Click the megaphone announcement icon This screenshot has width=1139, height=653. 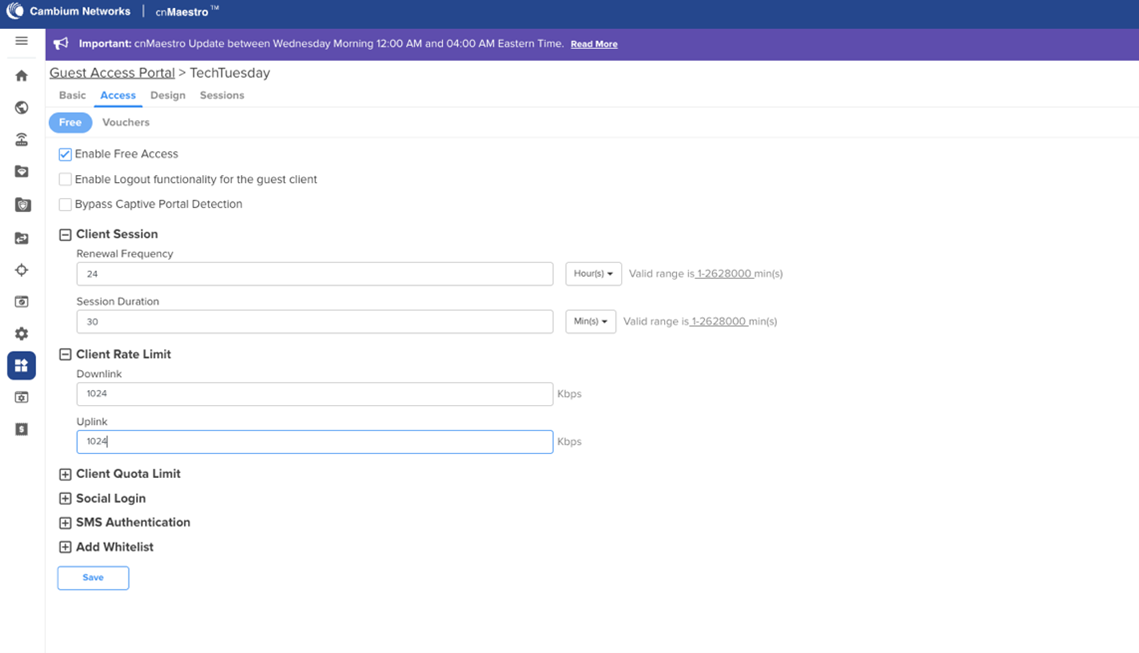[61, 44]
